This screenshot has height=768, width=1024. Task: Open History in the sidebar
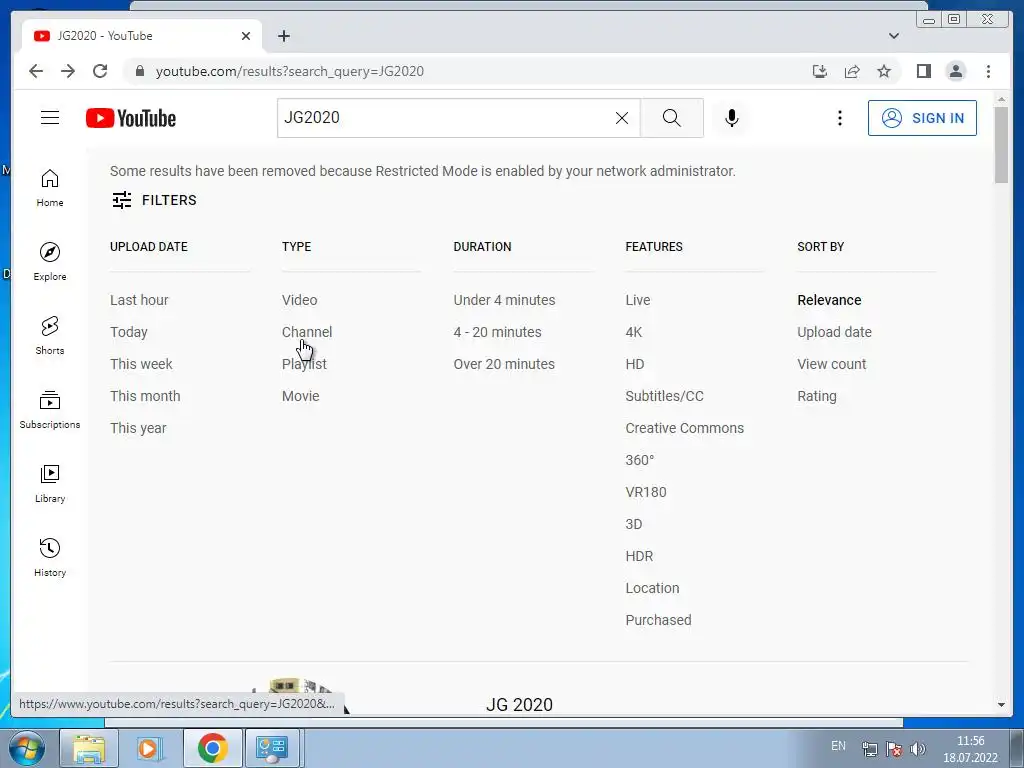coord(50,558)
